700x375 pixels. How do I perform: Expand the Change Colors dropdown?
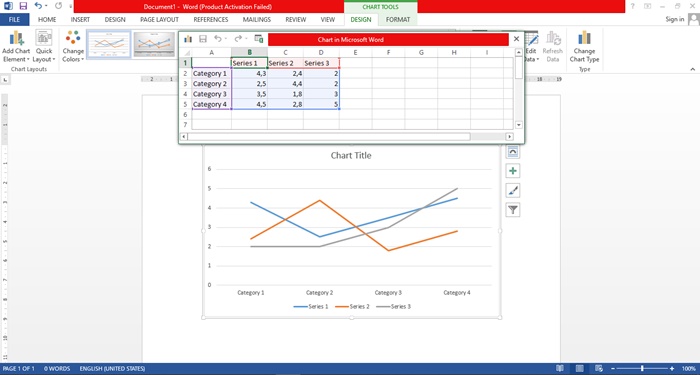(x=73, y=46)
